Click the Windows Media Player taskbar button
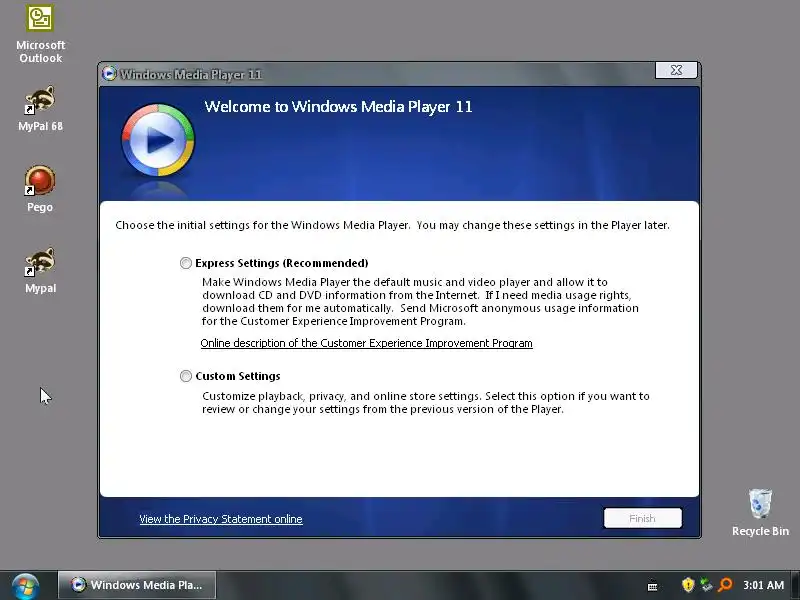This screenshot has width=800, height=600. 137,585
